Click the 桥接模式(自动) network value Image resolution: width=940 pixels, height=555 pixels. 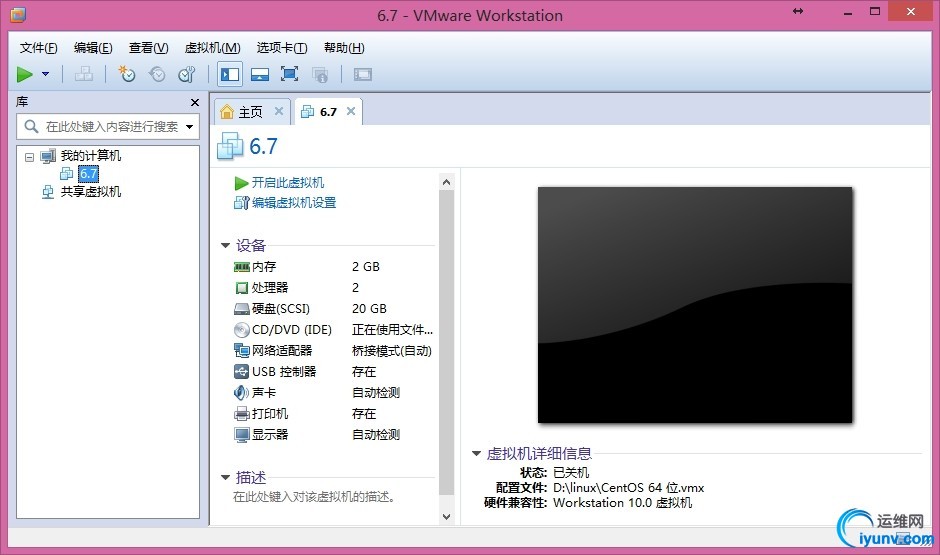tap(391, 351)
